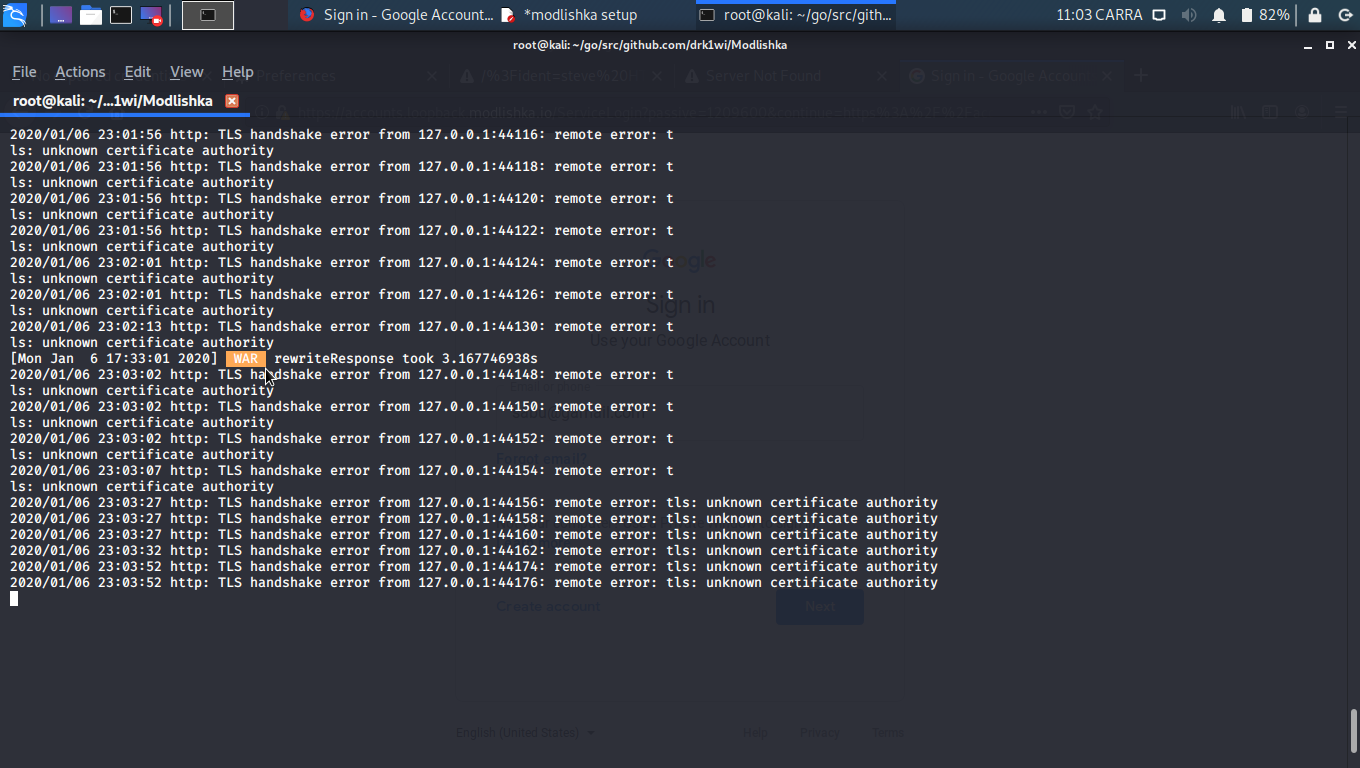Screen dimensions: 1360x768
Task: Switch to Sign in - Google Account window
Action: tap(396, 15)
